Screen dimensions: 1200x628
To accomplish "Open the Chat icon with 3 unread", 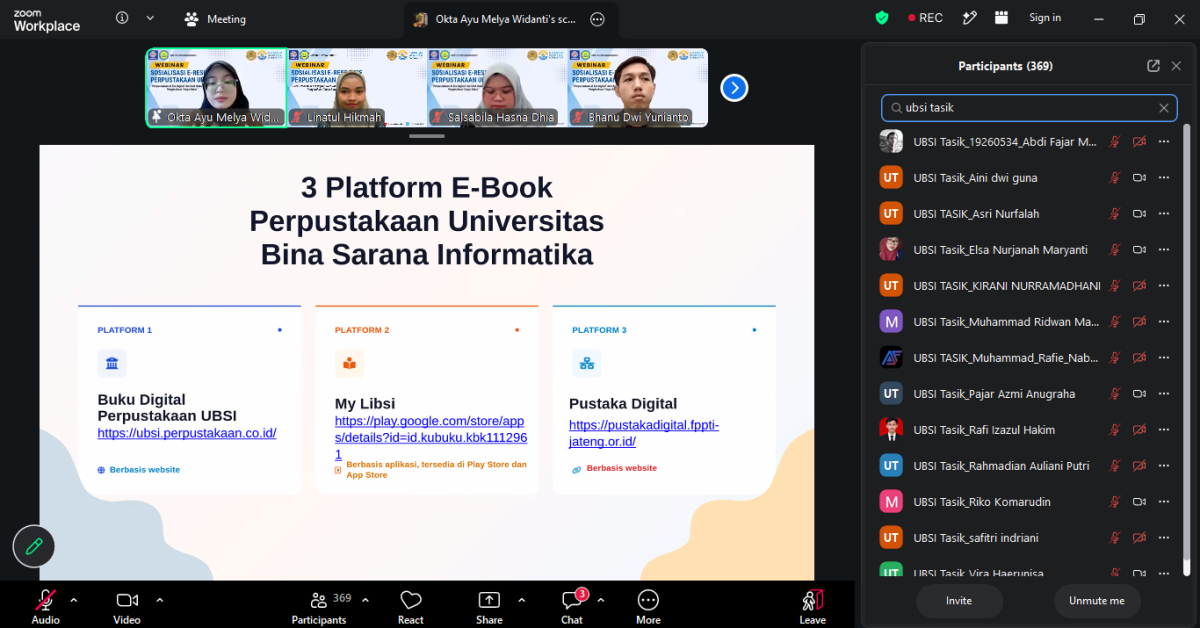I will point(572,600).
